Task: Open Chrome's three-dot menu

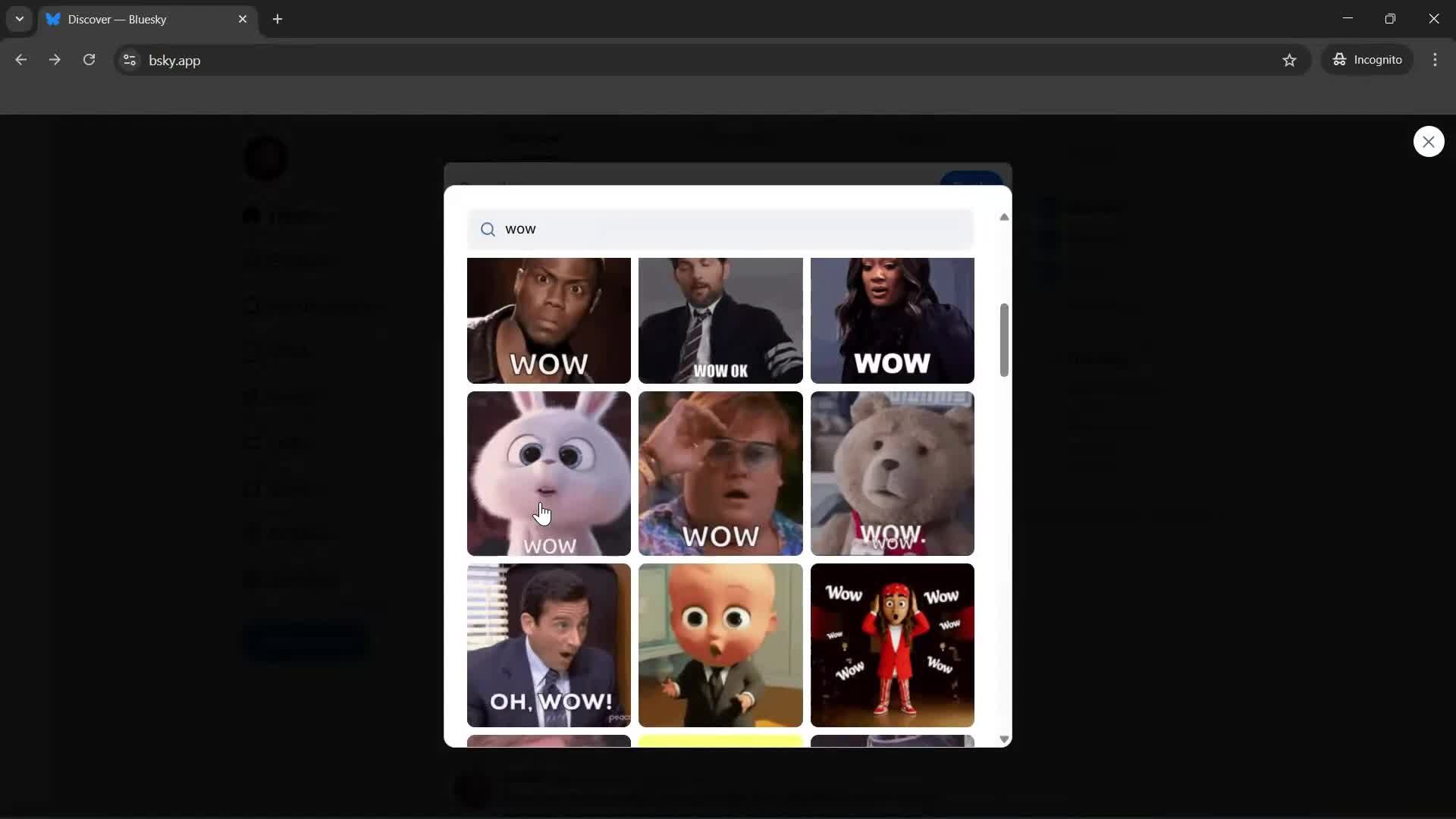Action: [1436, 60]
